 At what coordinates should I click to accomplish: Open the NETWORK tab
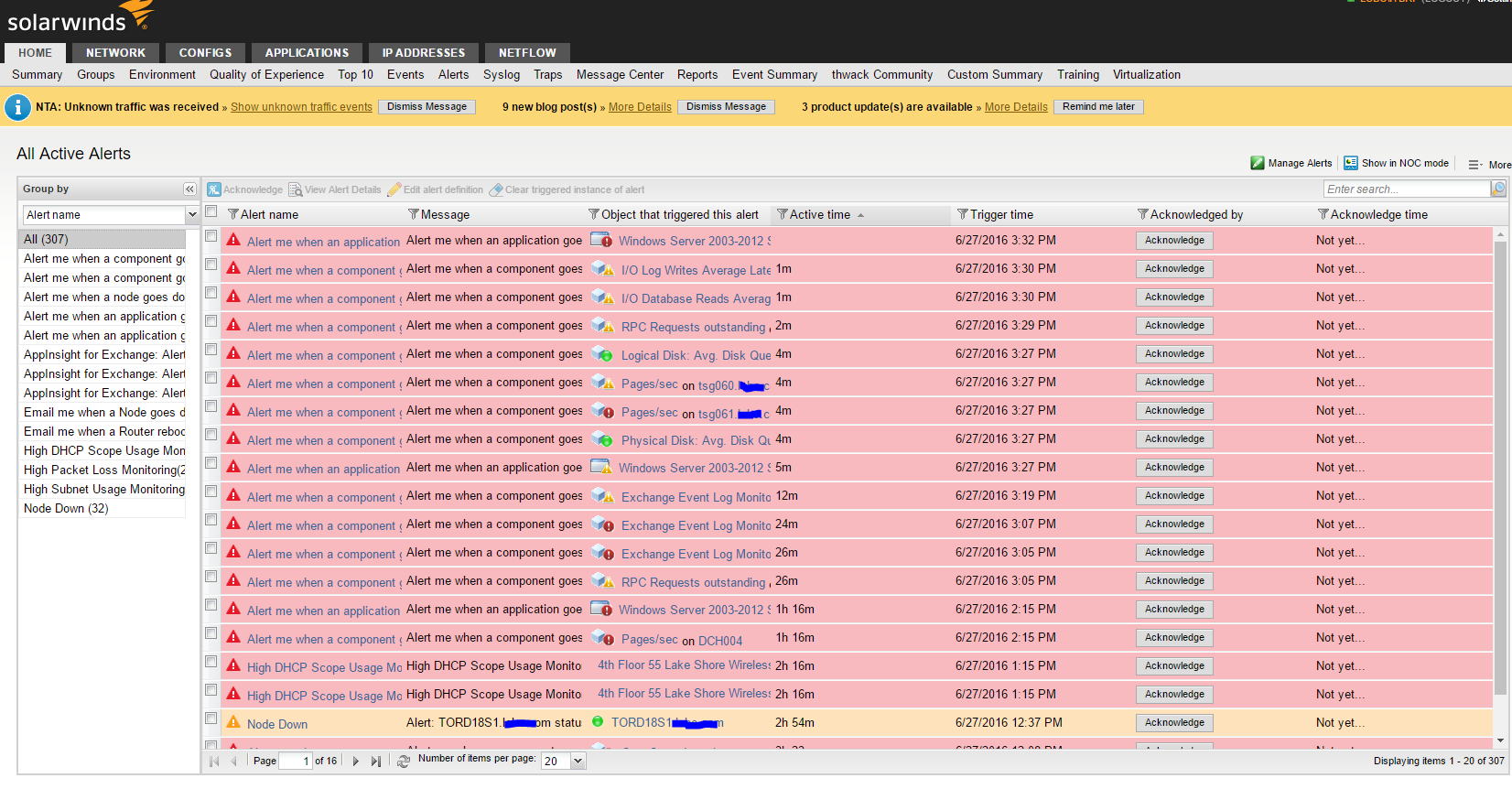click(115, 53)
